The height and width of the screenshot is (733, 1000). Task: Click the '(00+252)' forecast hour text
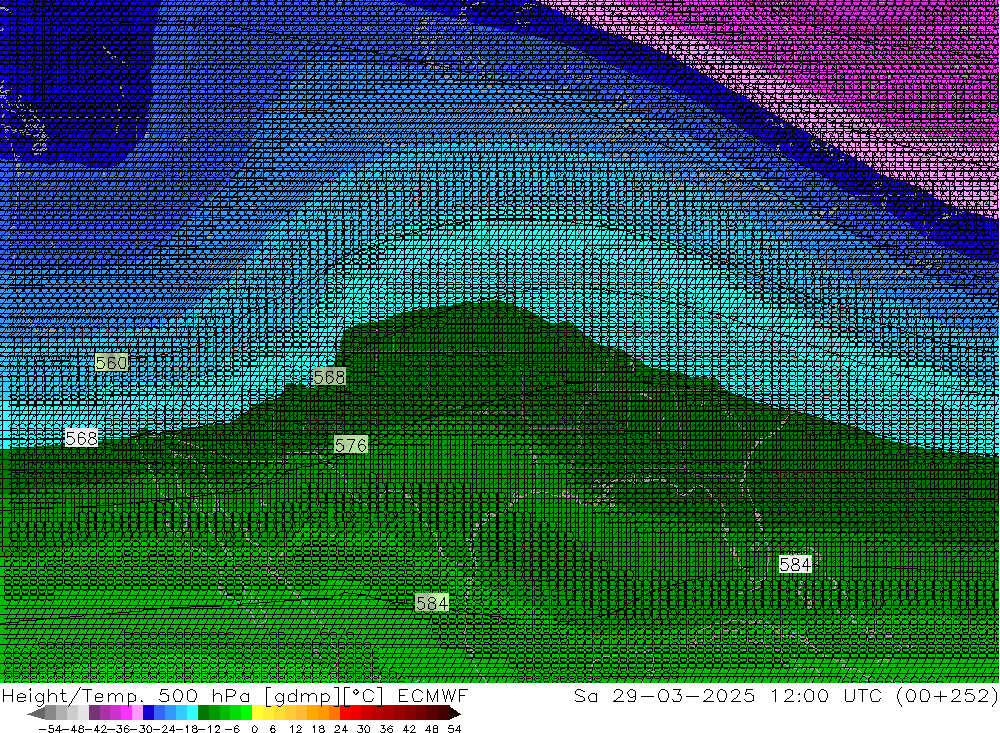point(946,695)
